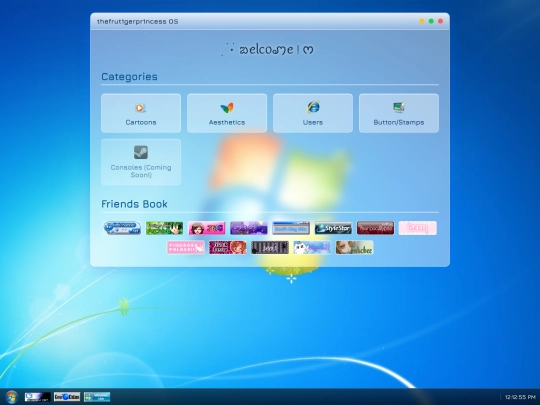The image size is (540, 405).
Task: Open the white cat friend button
Action: pos(312,247)
